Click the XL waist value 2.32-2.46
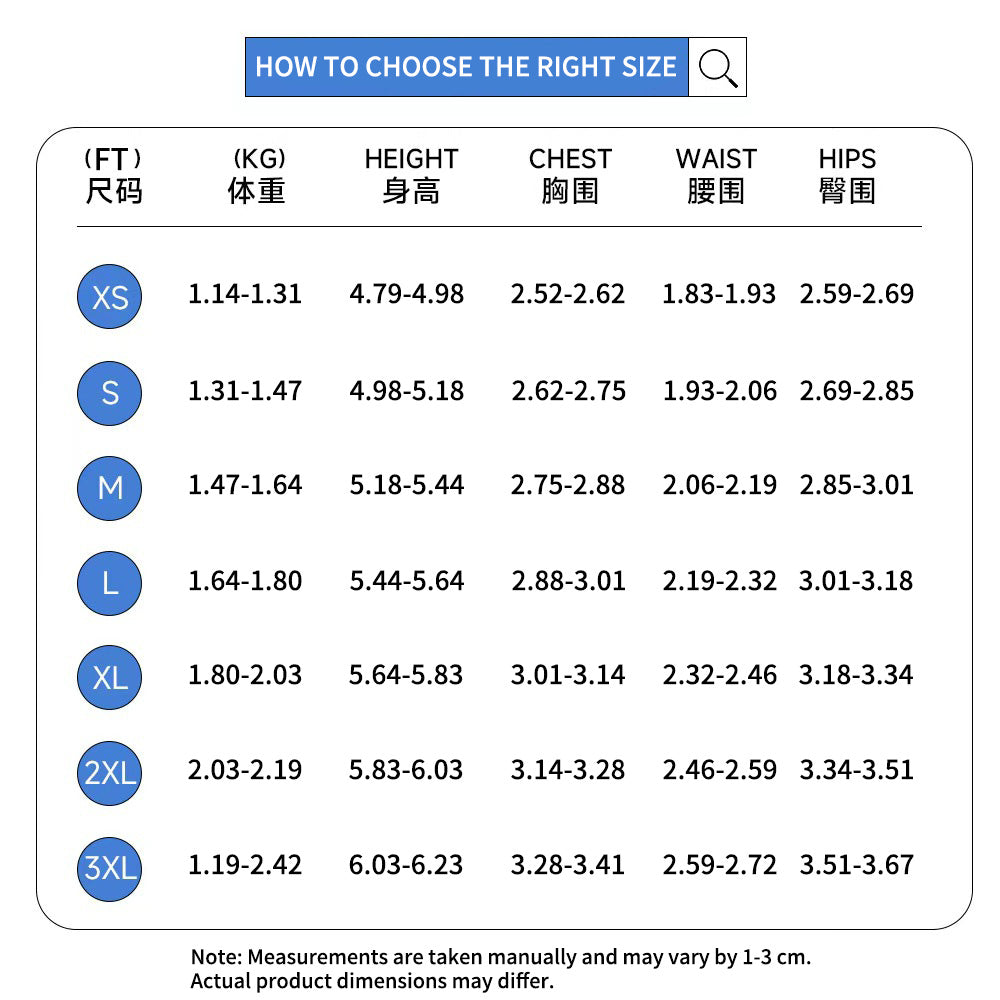The width and height of the screenshot is (1000, 1000). pyautogui.click(x=719, y=675)
